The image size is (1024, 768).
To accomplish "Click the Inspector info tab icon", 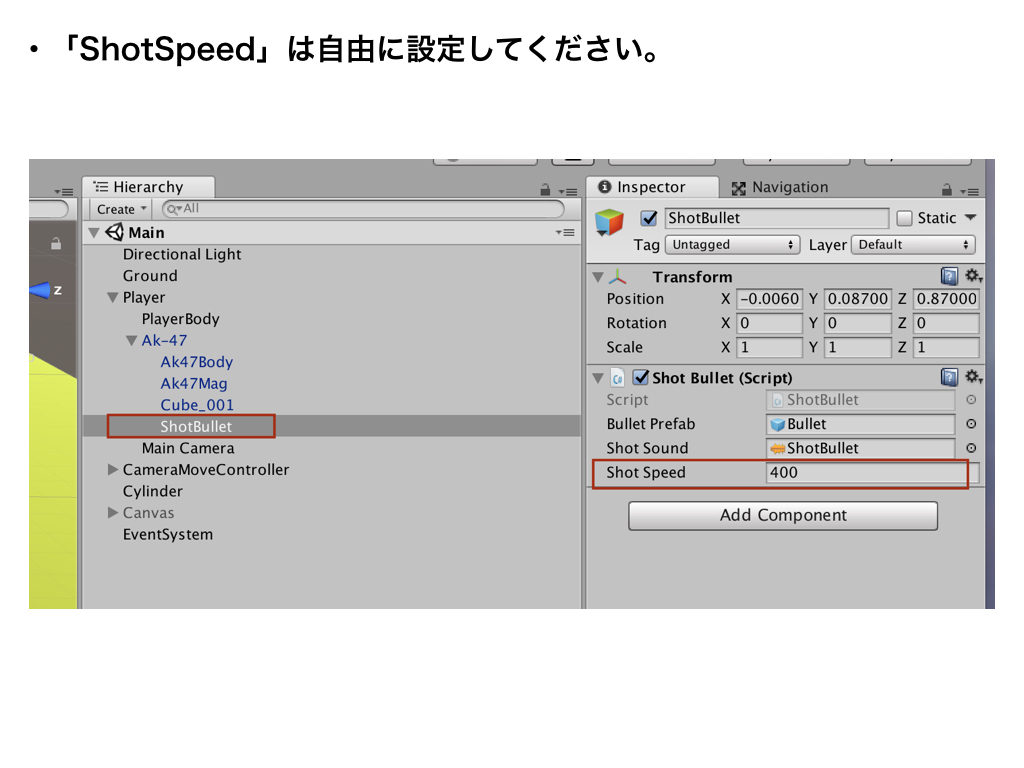I will coord(605,187).
